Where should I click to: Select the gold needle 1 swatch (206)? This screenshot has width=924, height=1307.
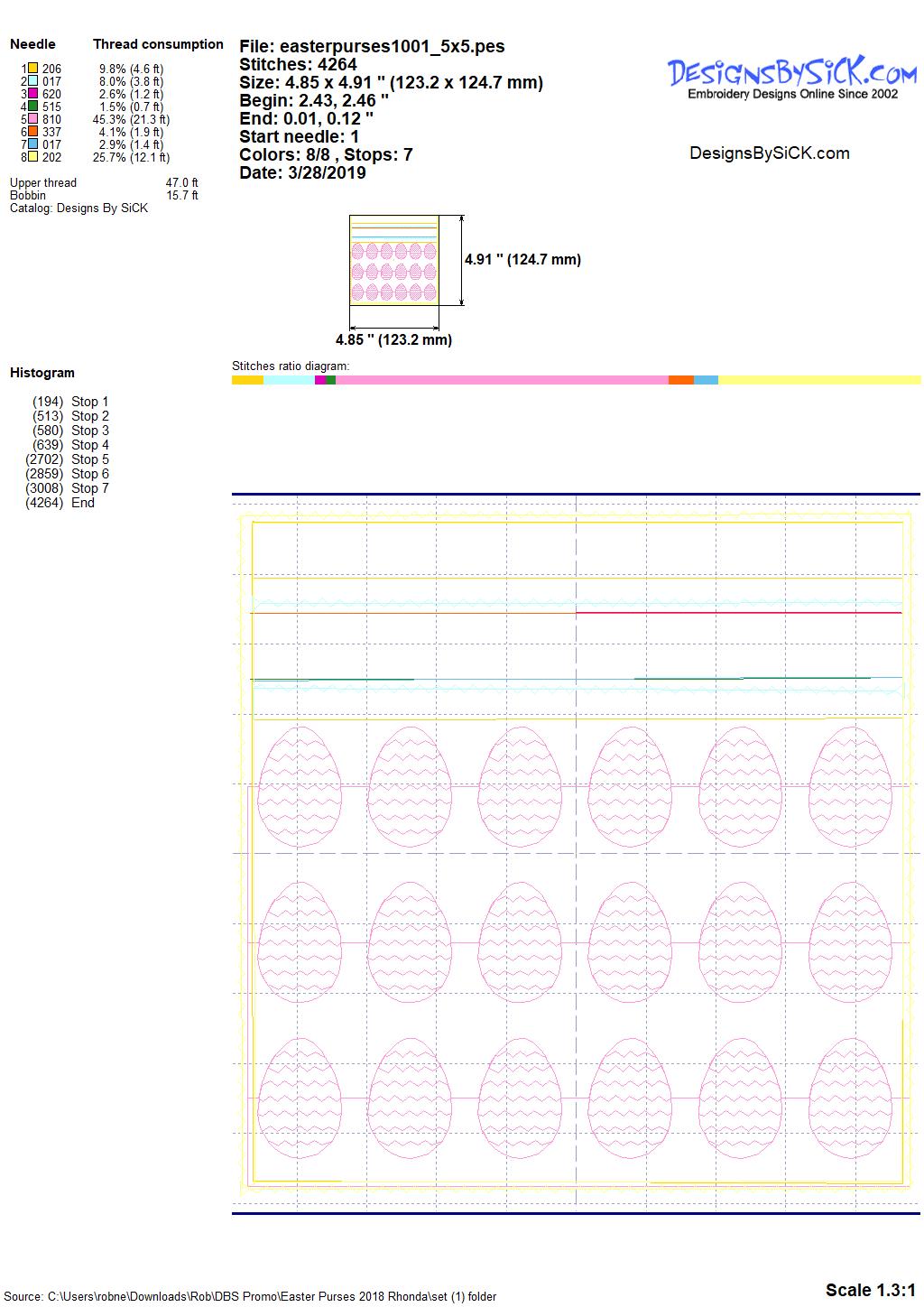click(32, 69)
